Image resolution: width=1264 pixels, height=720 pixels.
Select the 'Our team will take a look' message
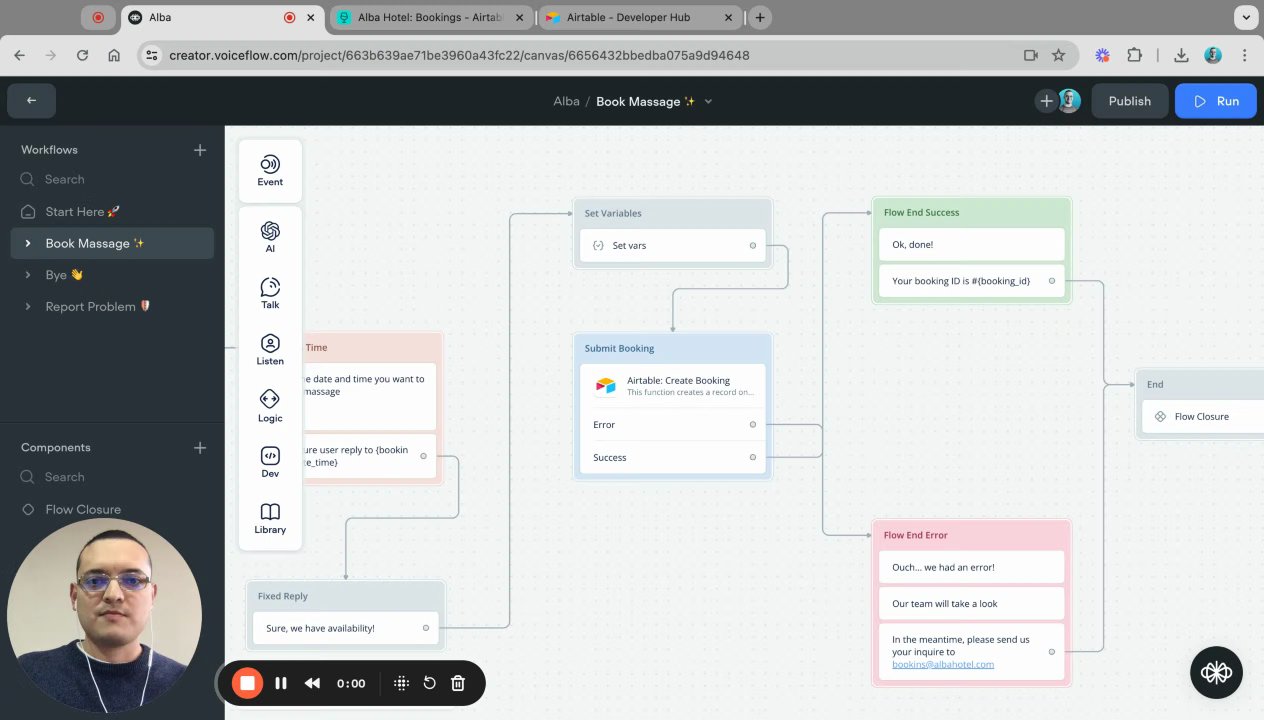click(x=972, y=603)
